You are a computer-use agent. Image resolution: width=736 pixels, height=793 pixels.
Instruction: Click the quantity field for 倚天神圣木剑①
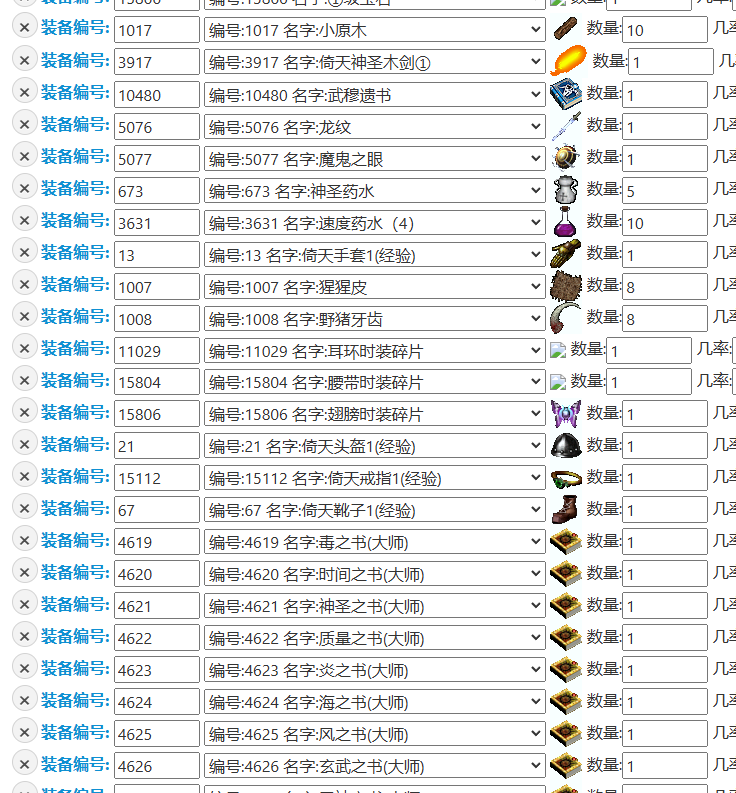[671, 62]
